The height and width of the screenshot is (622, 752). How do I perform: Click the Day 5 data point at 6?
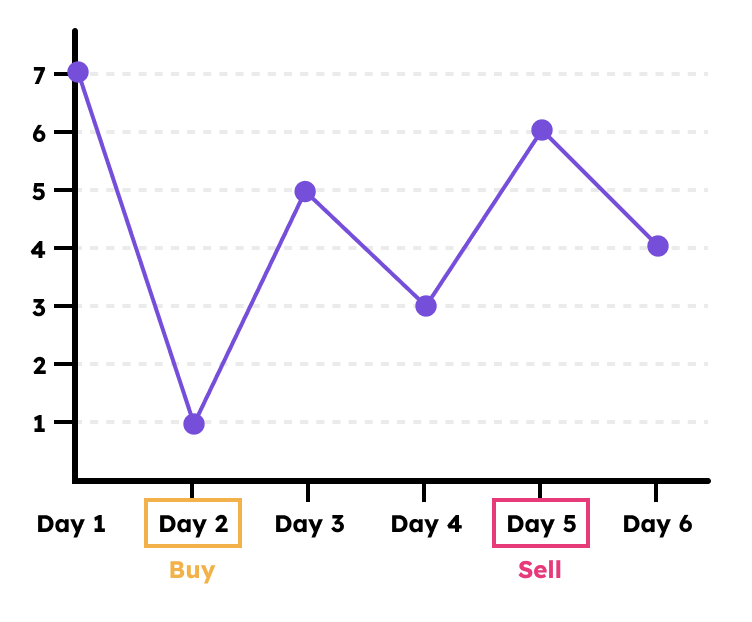pyautogui.click(x=542, y=130)
